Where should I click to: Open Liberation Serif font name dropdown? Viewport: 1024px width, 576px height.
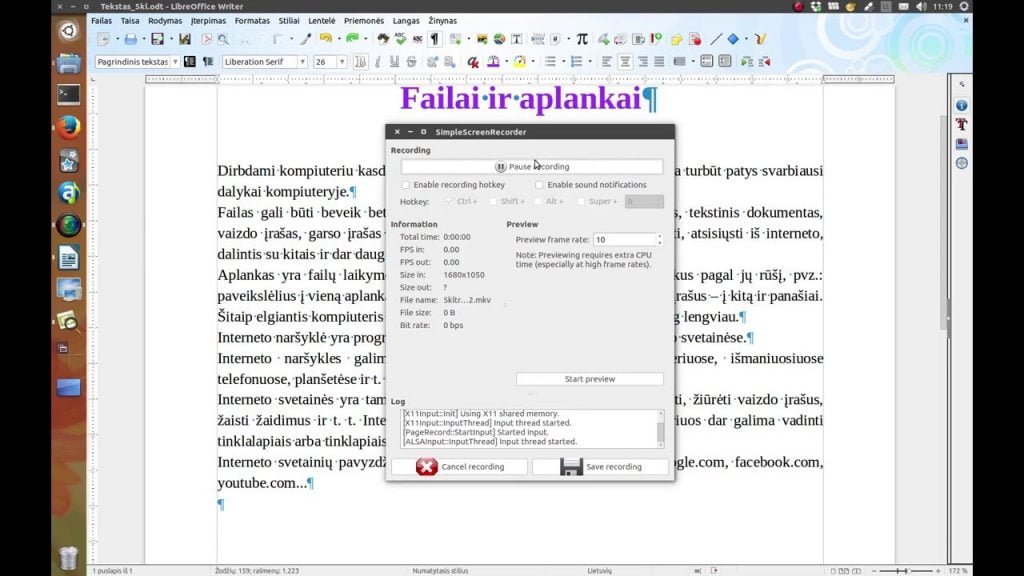coord(302,61)
